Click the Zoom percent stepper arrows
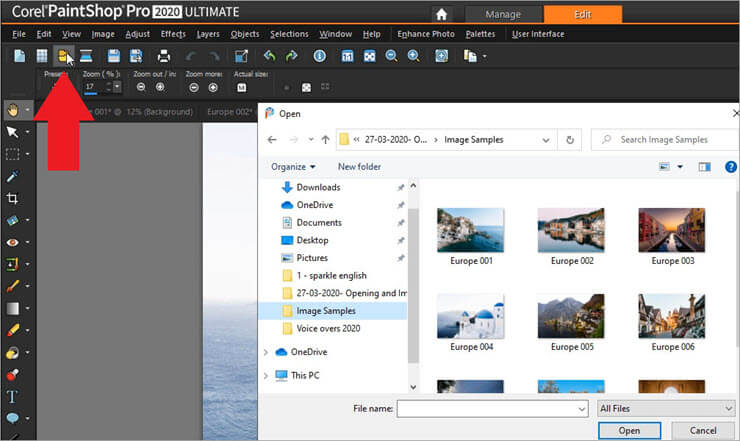This screenshot has height=441, width=740. (108, 87)
